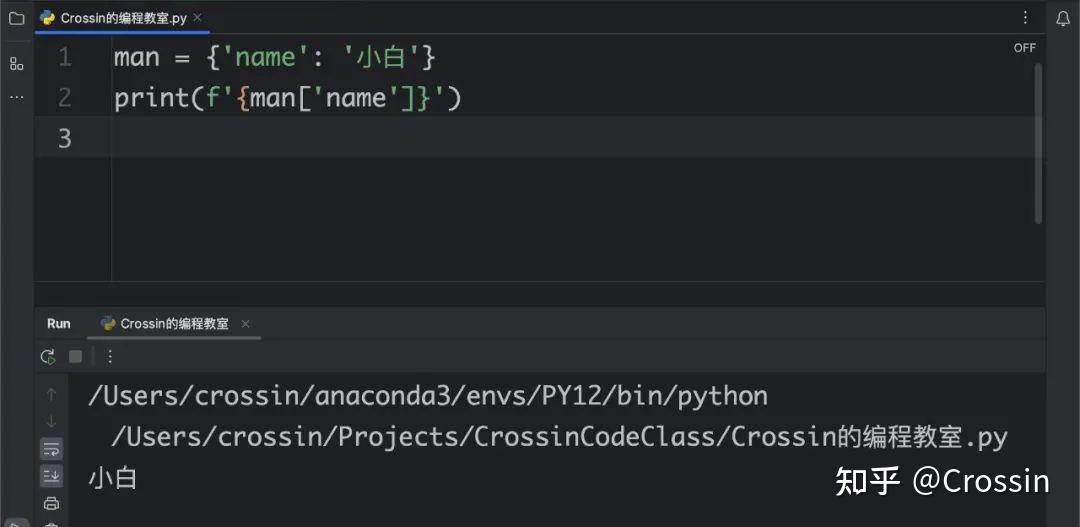Toggle scroll to end of console
Image resolution: width=1080 pixels, height=527 pixels.
click(x=51, y=475)
